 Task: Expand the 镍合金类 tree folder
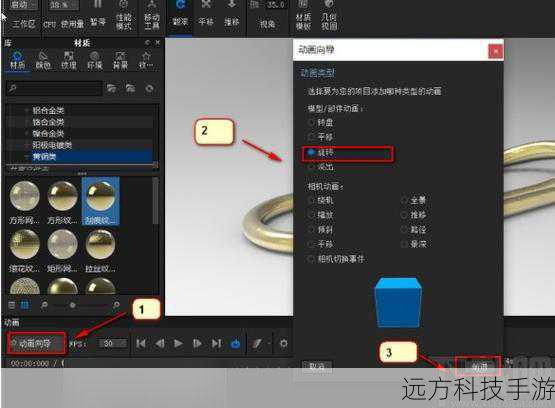coord(27,133)
